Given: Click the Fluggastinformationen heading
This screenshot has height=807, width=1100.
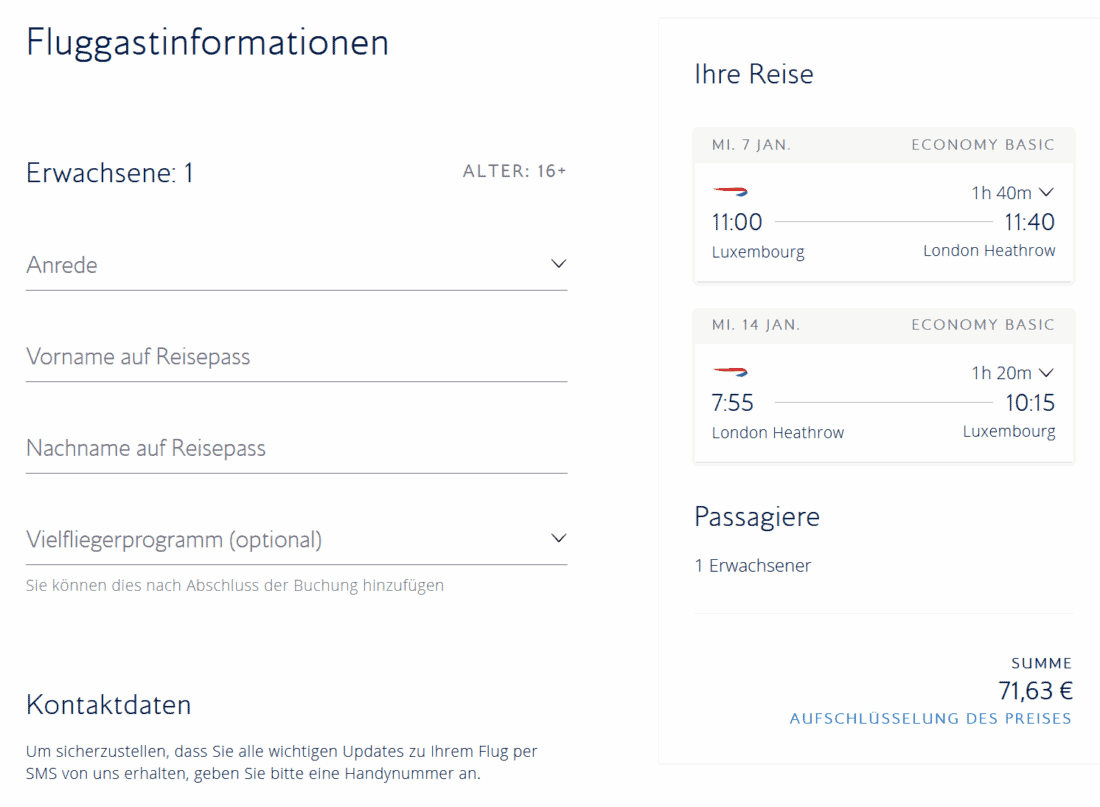Looking at the screenshot, I should pos(207,43).
